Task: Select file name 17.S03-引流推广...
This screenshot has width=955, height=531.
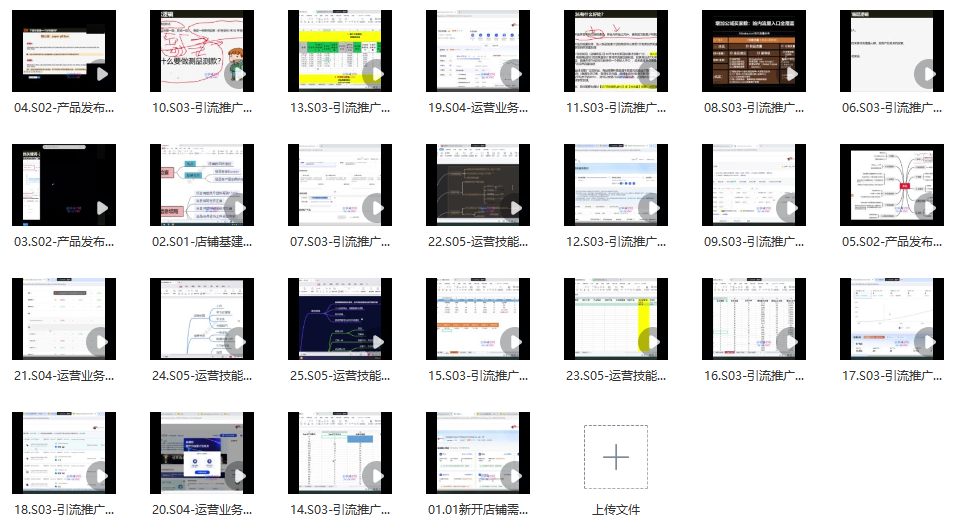Action: [x=892, y=376]
